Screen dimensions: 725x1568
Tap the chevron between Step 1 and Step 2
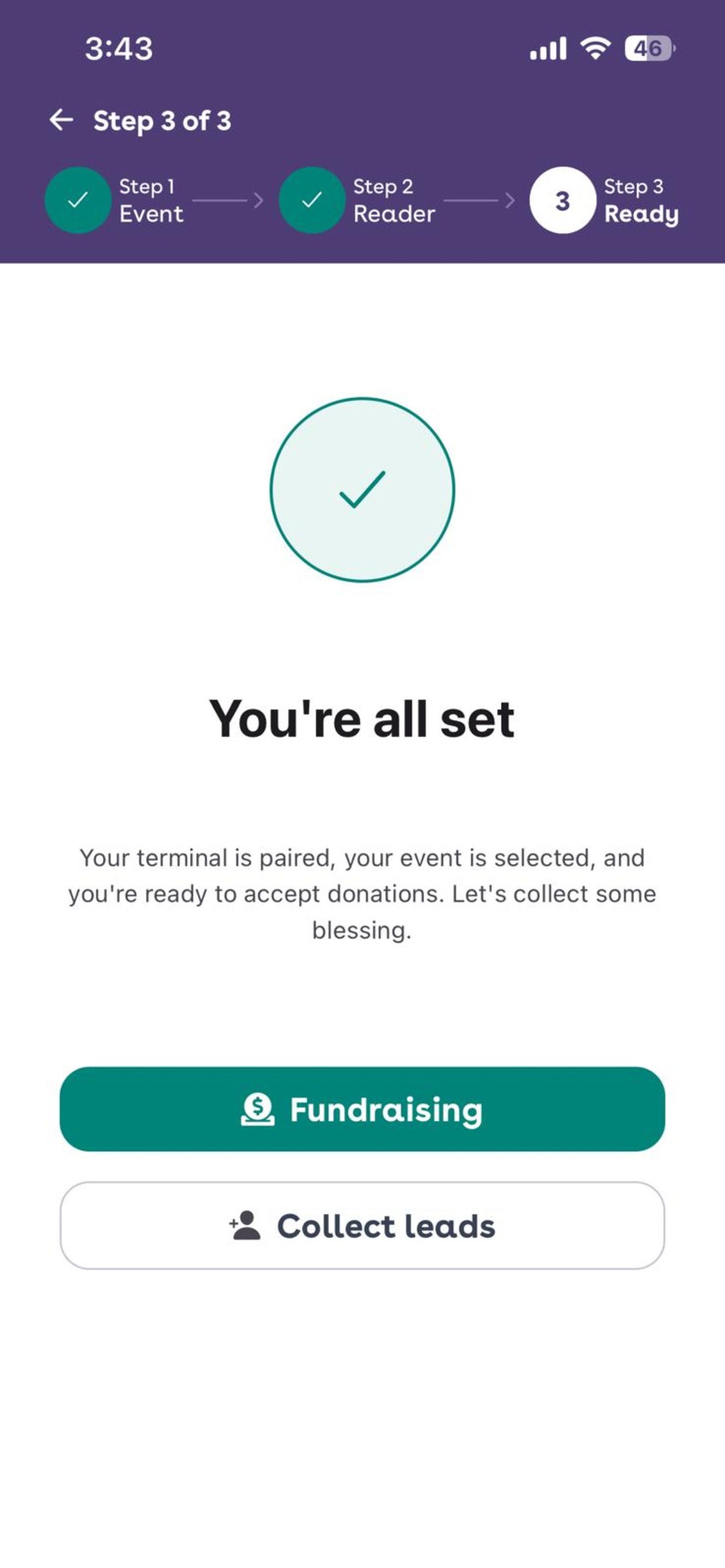(258, 200)
